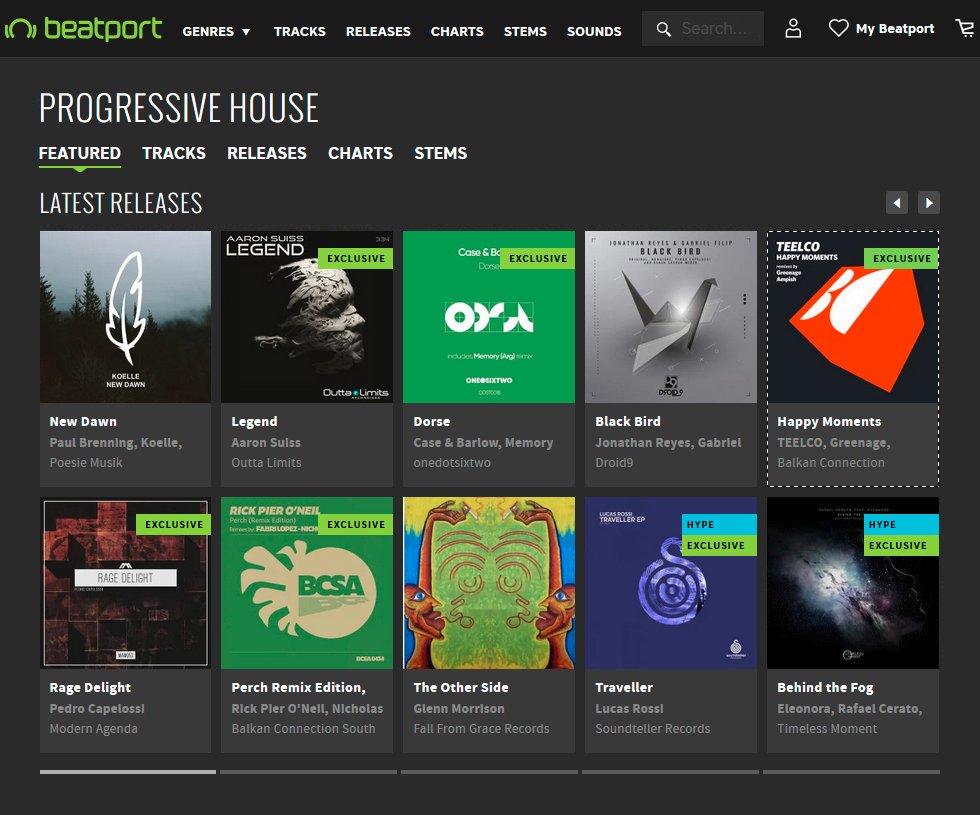Open Tracks in the top navigation
The height and width of the screenshot is (815, 980).
[x=299, y=31]
